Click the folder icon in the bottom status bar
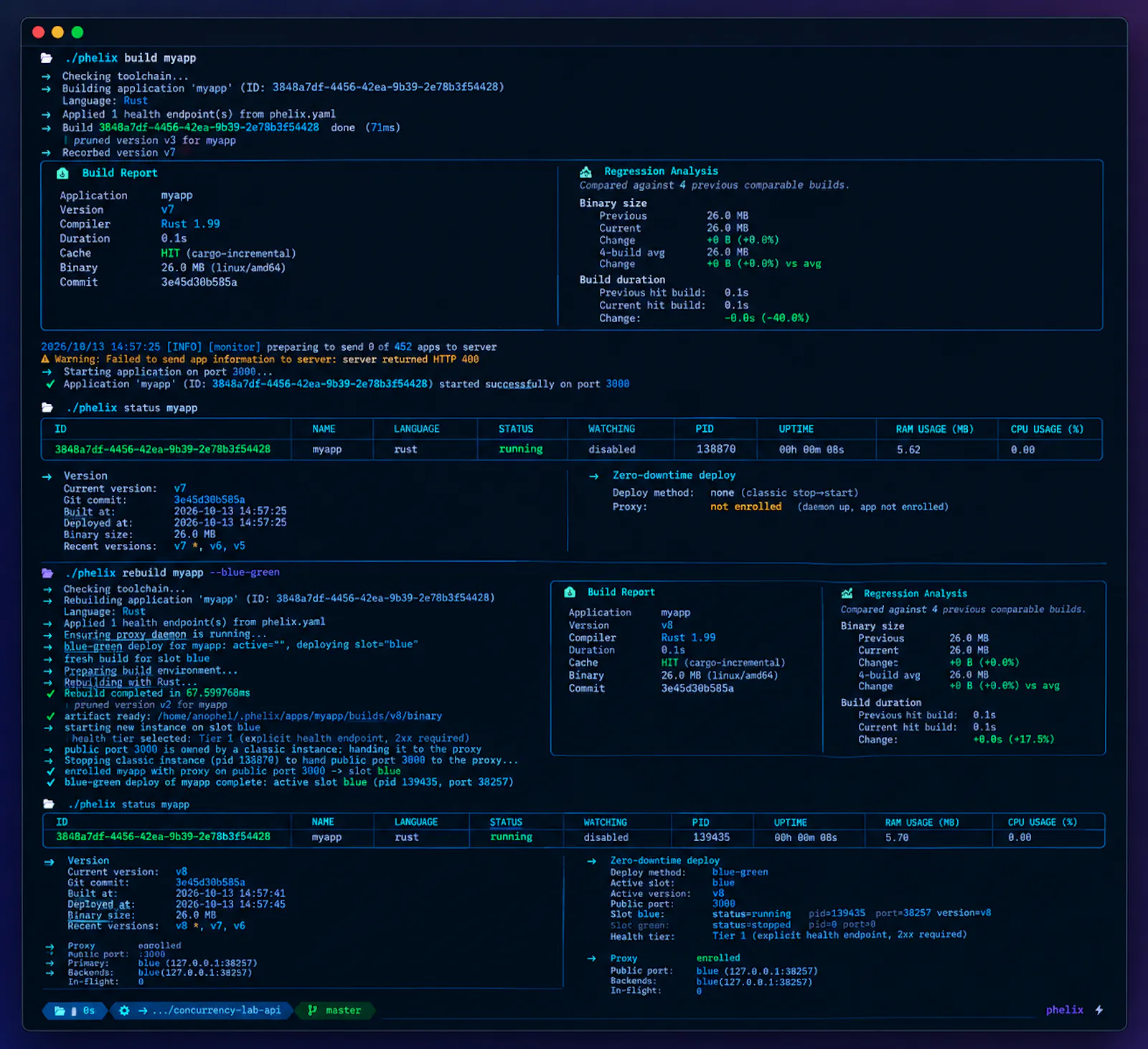This screenshot has height=1049, width=1148. tap(60, 1010)
